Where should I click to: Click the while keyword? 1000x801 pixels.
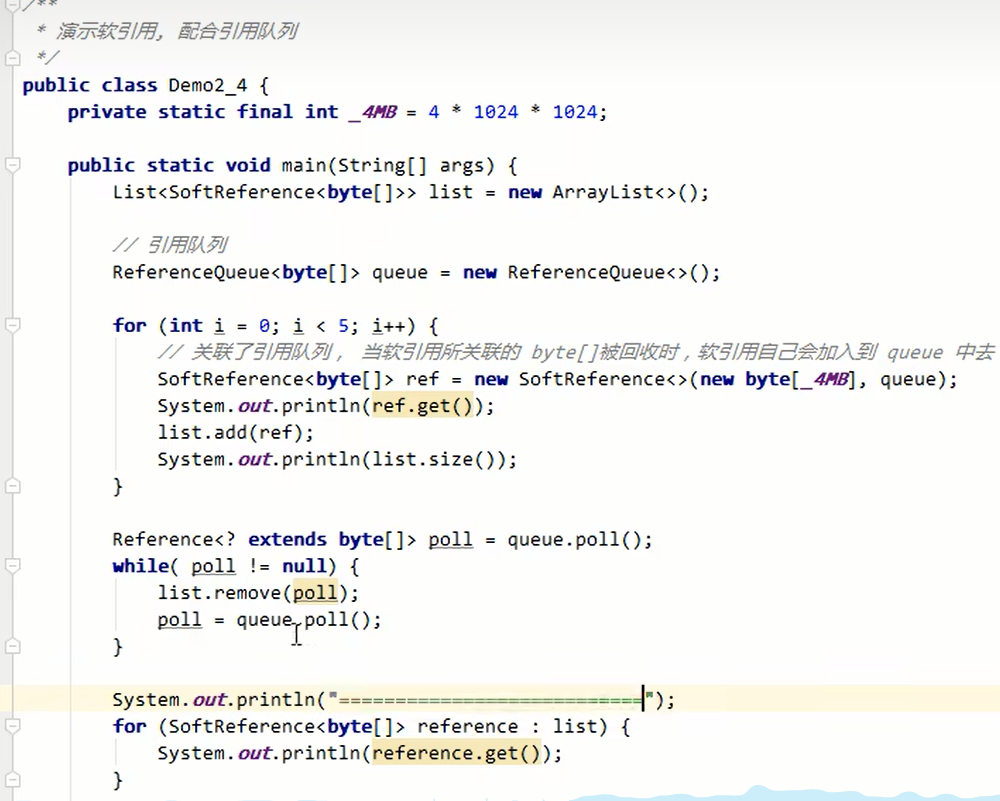coord(141,566)
